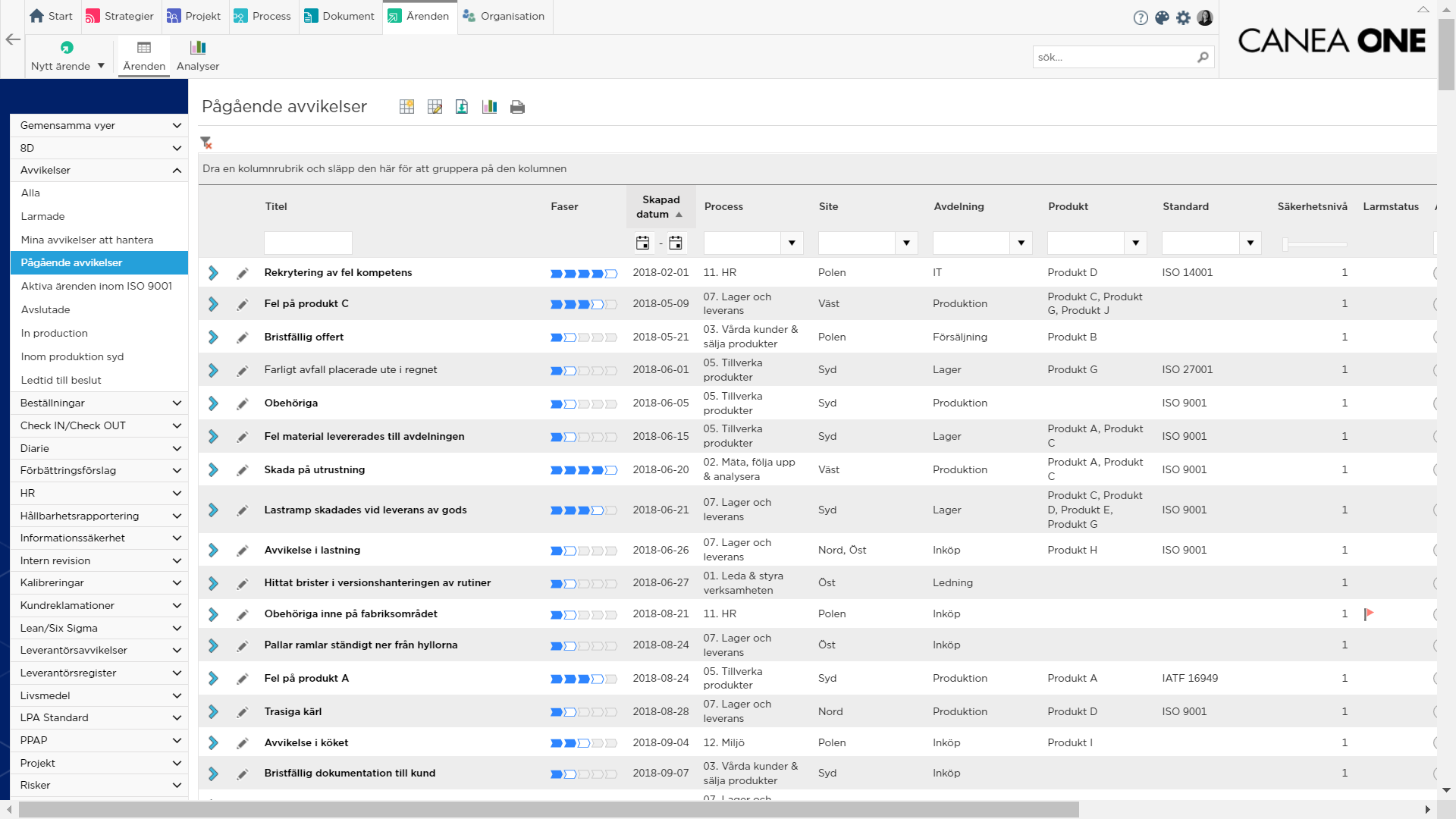Switch to the Dokument tab
Screen dimensions: 1456x819
click(x=339, y=16)
